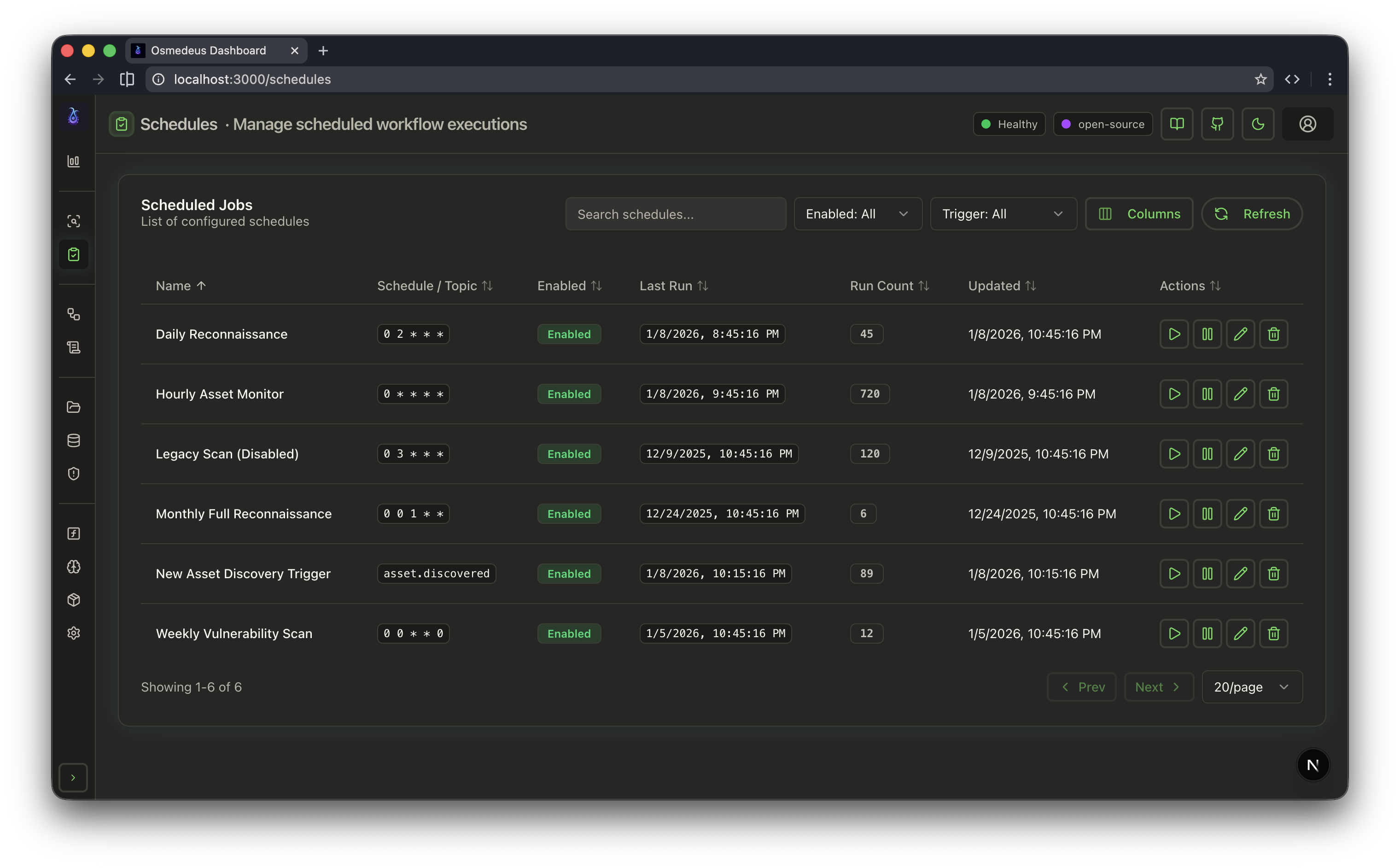Open the settings gear in sidebar
This screenshot has width=1400, height=868.
pyautogui.click(x=73, y=633)
